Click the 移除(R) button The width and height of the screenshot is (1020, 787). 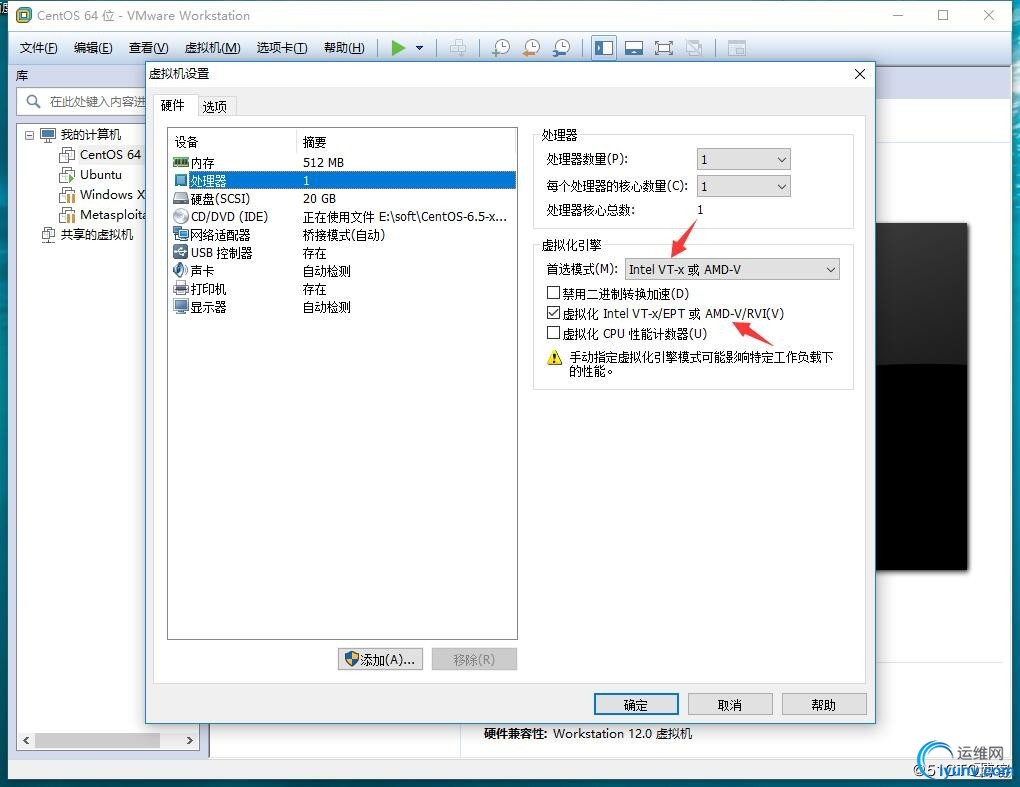474,660
